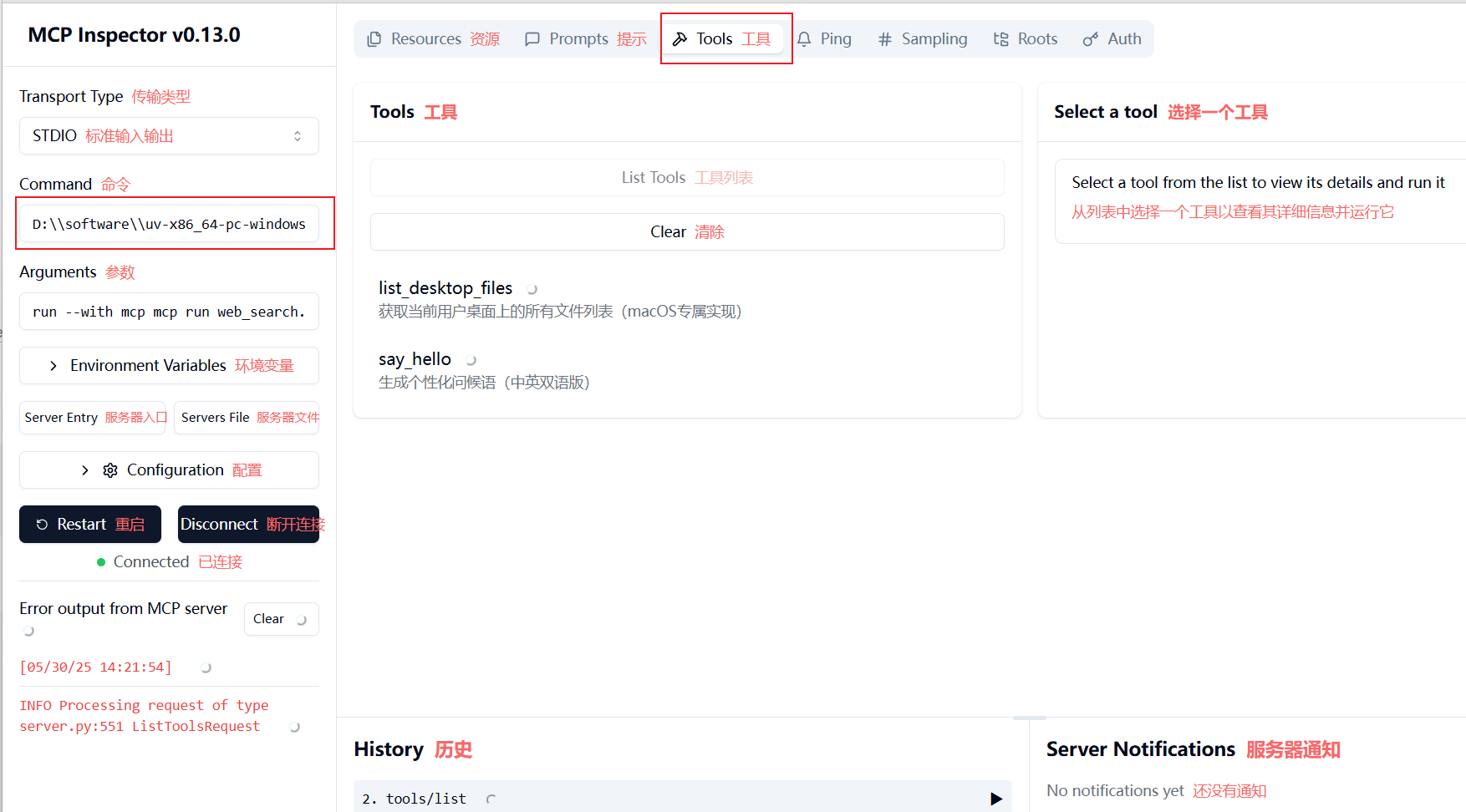Click the ListToolsRequest log line
Viewport: 1466px width, 812px height.
point(140,727)
